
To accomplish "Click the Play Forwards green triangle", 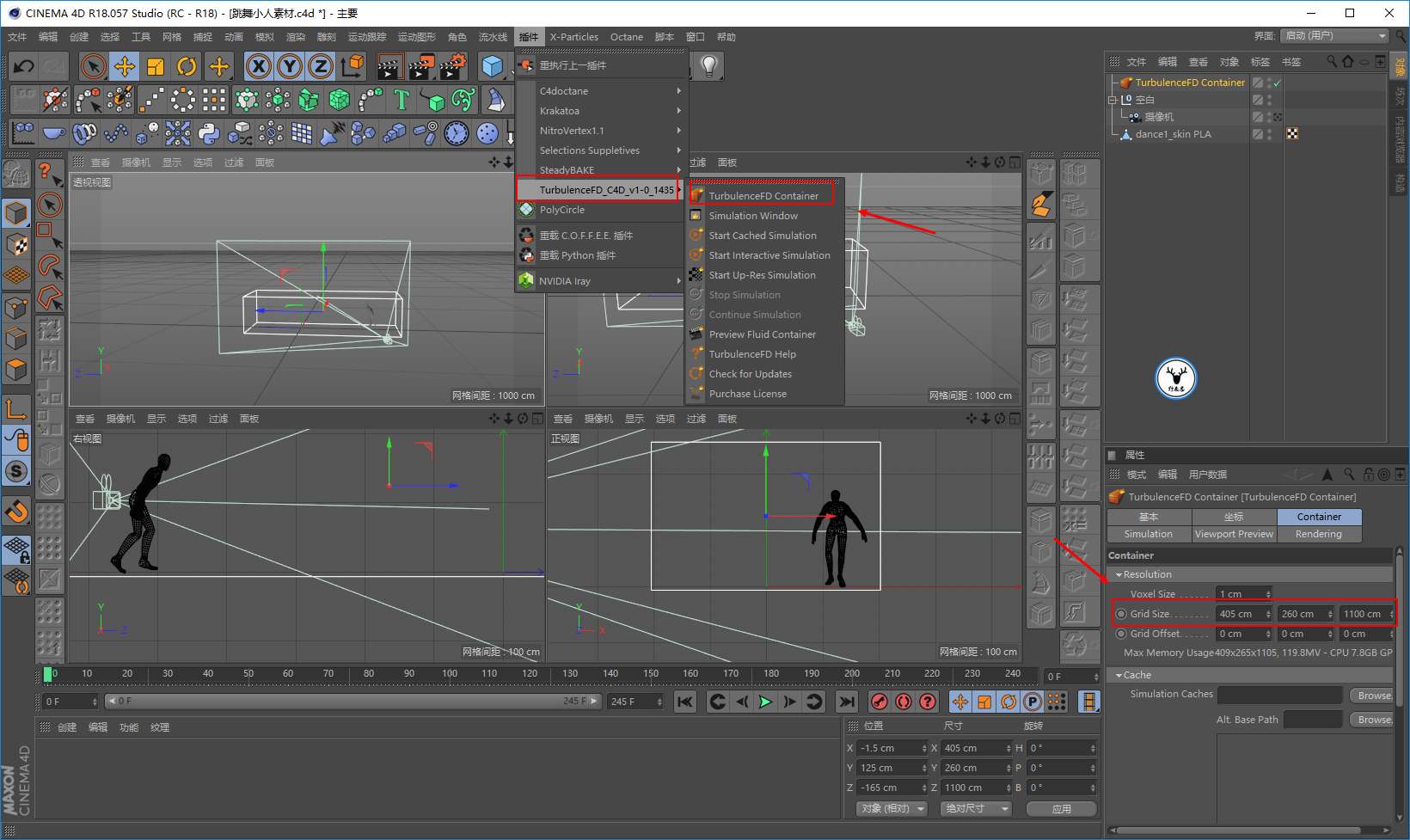I will [765, 702].
